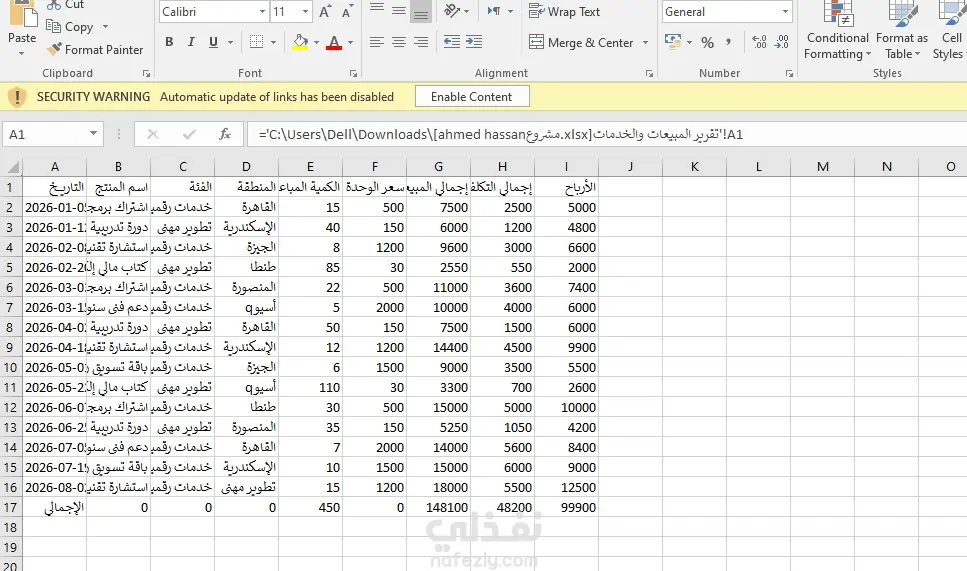Increase font size with large A
Viewport: 967px width, 571px height.
(325, 12)
